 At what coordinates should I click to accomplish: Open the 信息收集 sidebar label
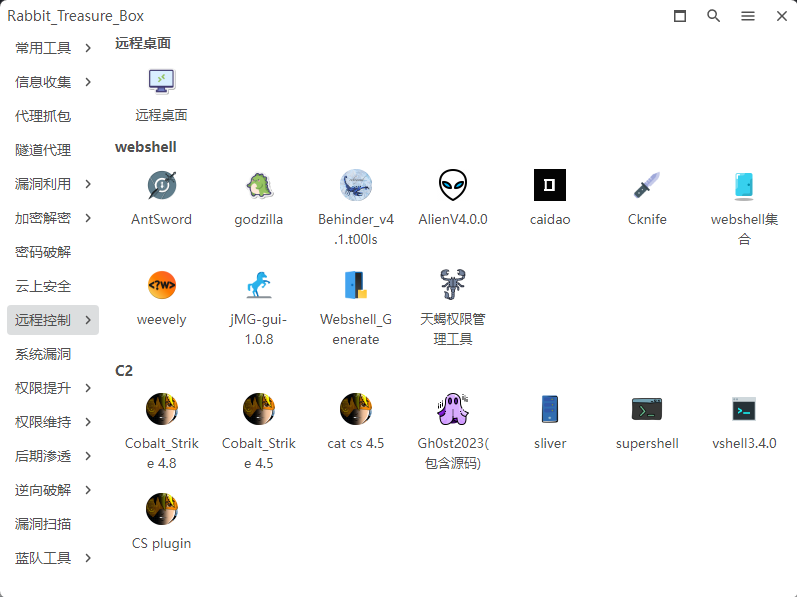pyautogui.click(x=43, y=82)
